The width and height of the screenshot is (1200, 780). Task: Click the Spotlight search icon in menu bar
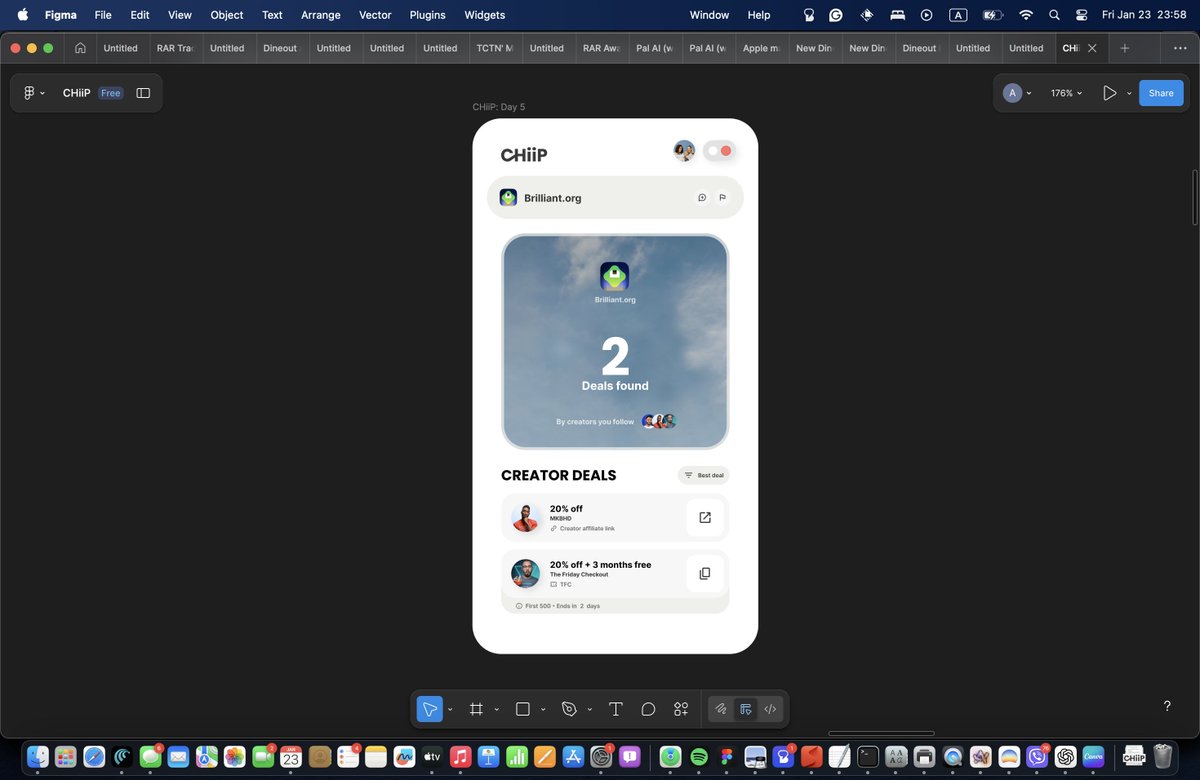(x=1054, y=15)
